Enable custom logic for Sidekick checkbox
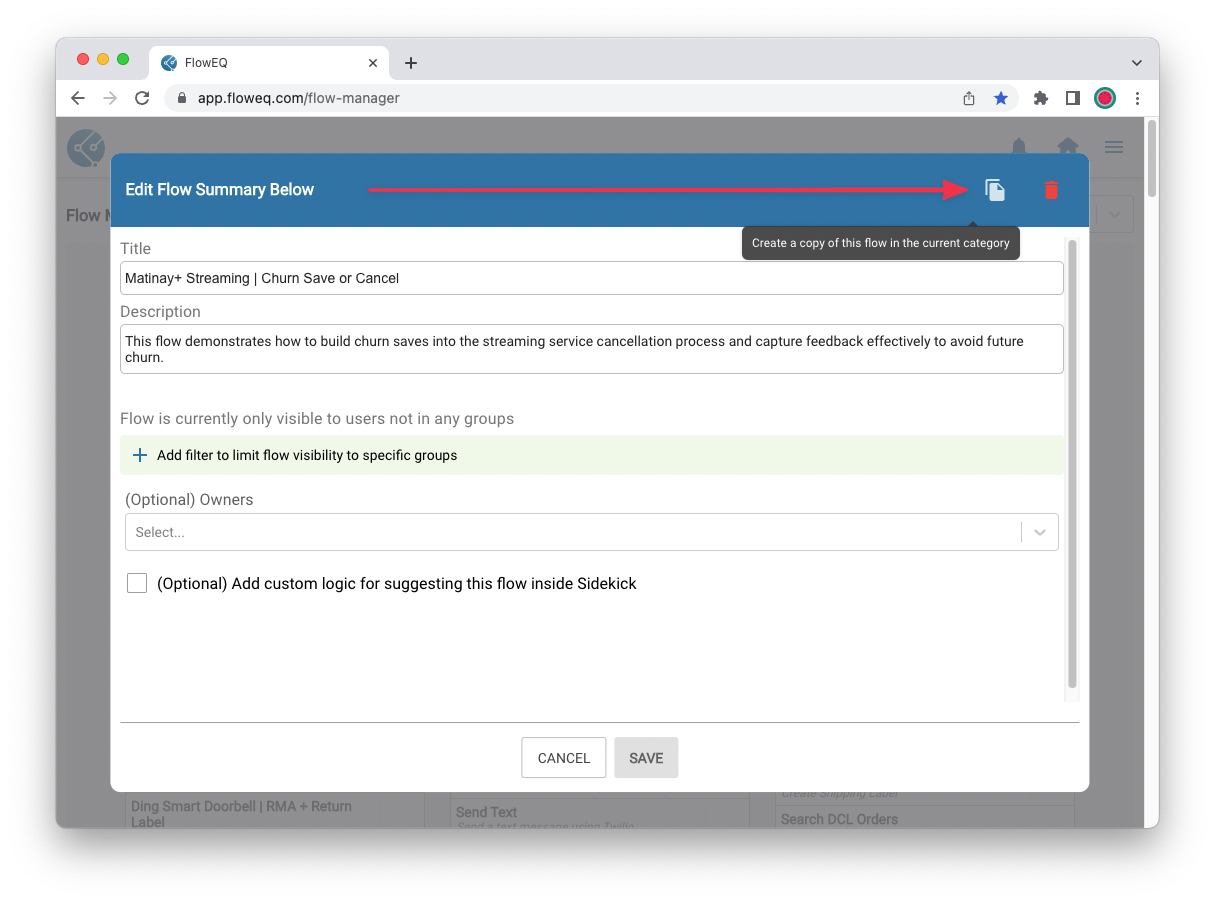Screen dimensions: 1215x902 [x=137, y=583]
